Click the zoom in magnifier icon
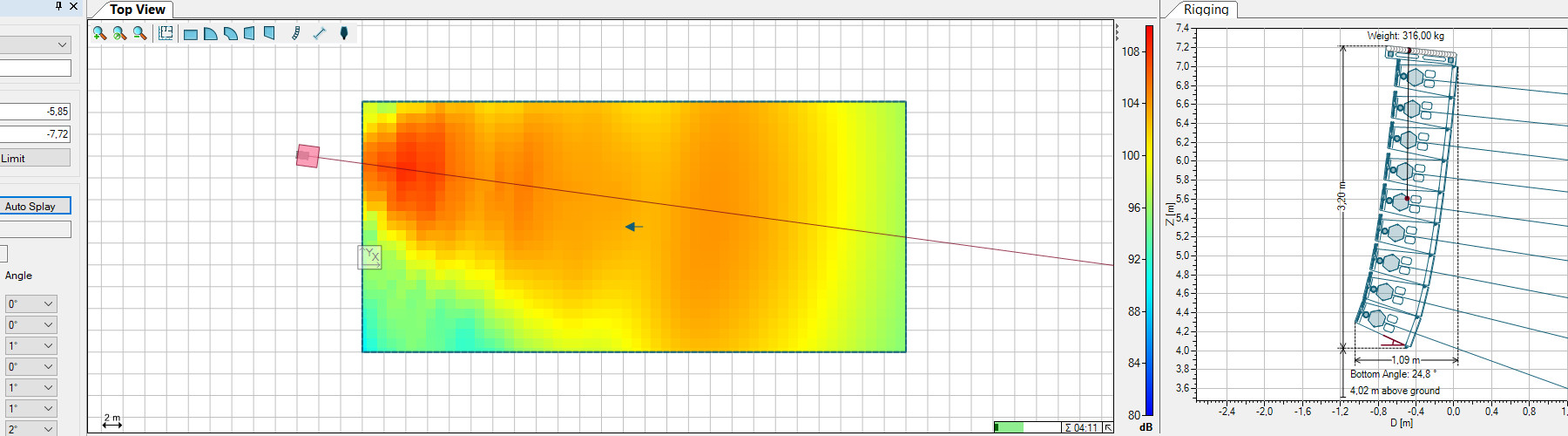 99,33
